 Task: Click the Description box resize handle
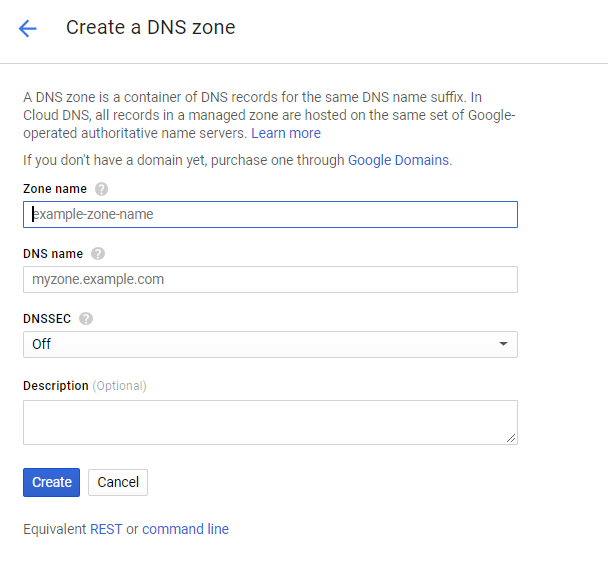pos(511,438)
